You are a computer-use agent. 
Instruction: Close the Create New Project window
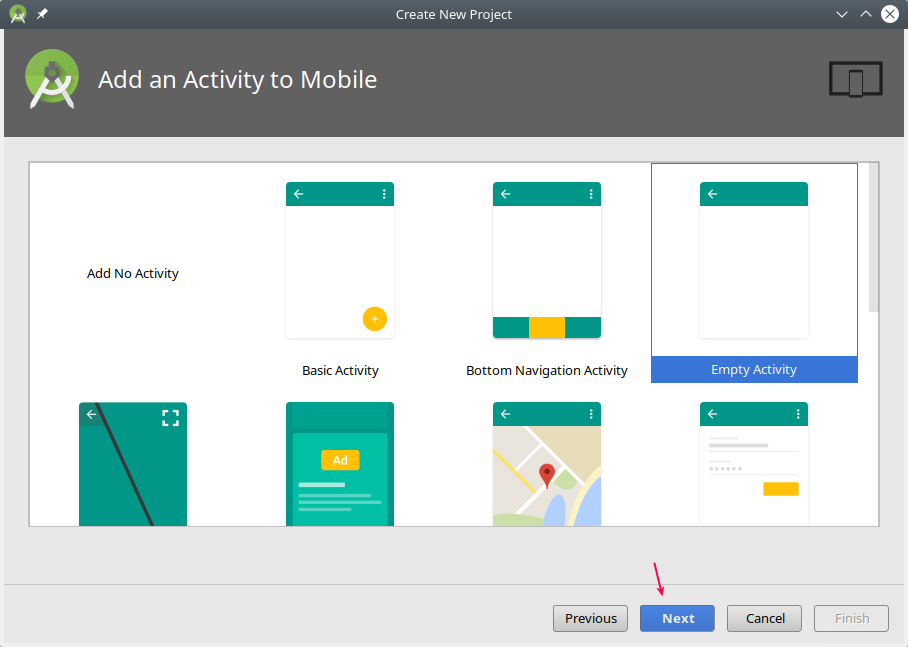coord(890,14)
